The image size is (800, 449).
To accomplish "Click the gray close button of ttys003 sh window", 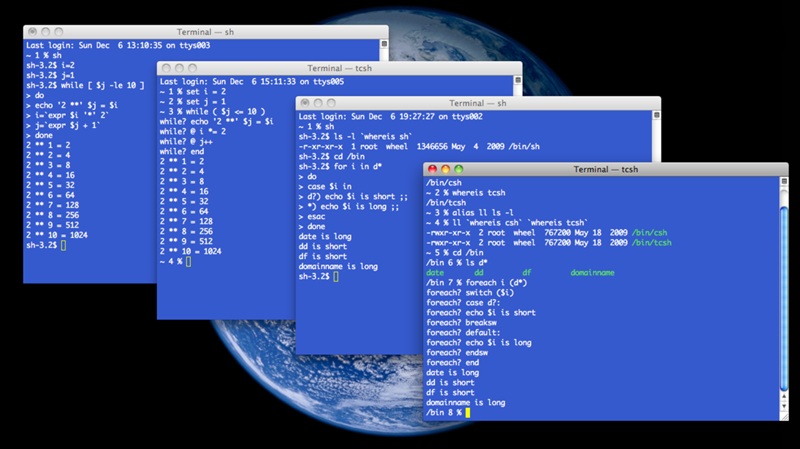I will (32, 32).
